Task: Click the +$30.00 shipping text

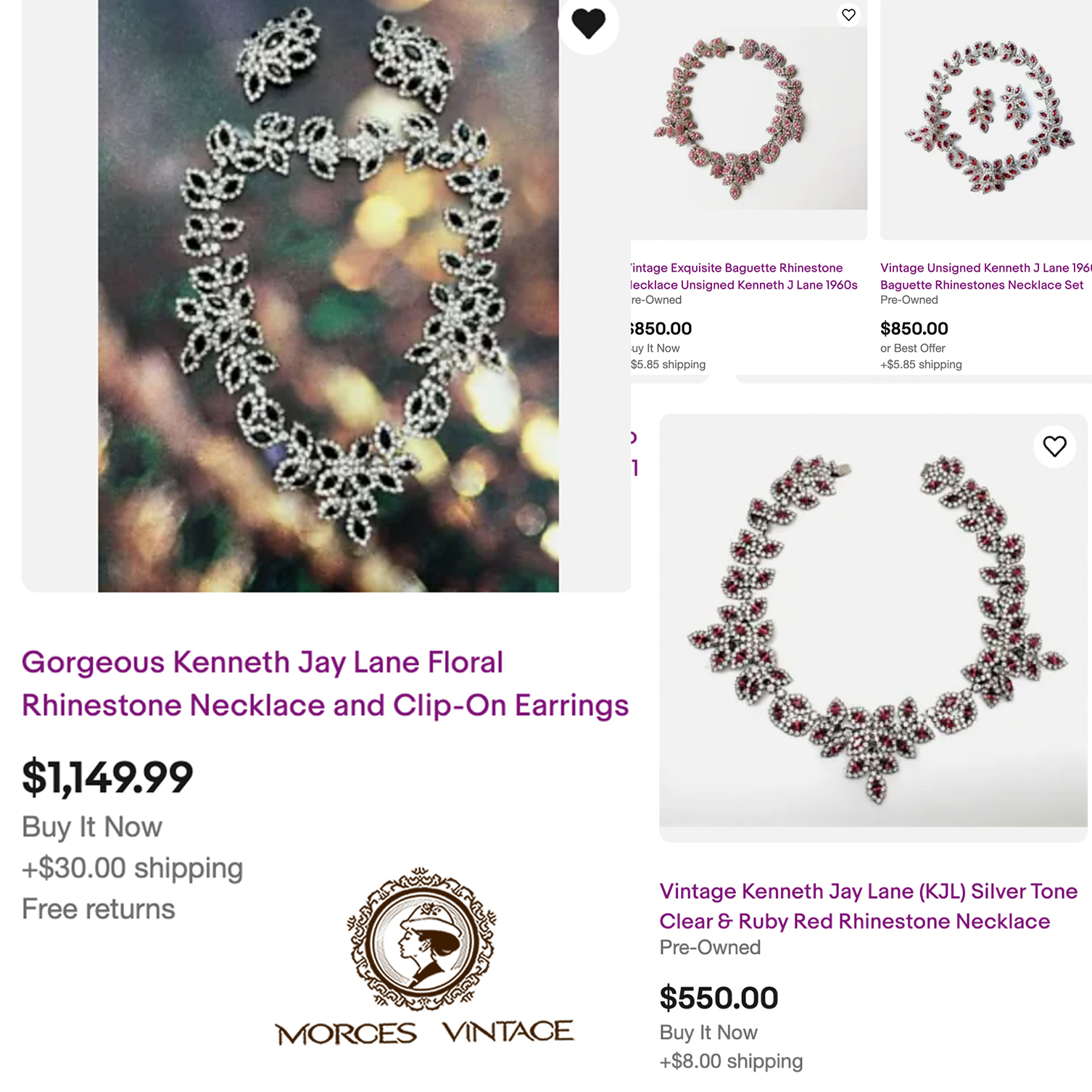Action: coord(132,868)
